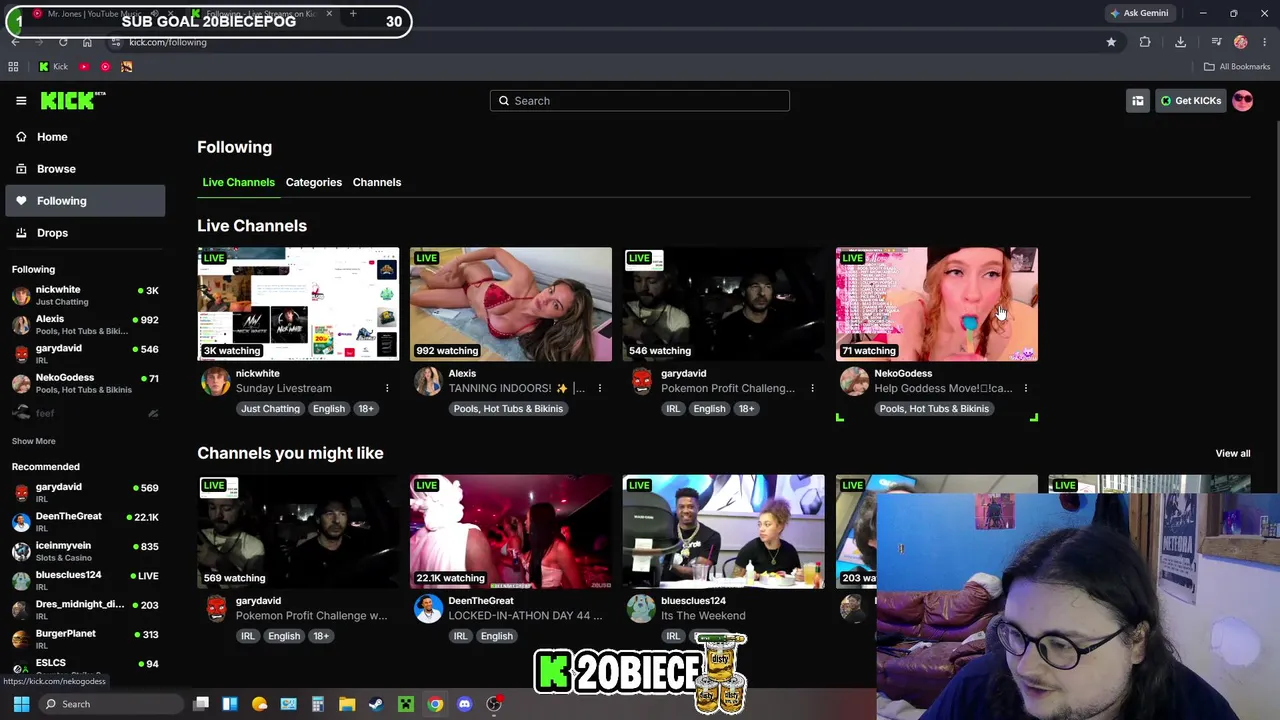Click NekoGodess channel avatar on stream card

[854, 381]
